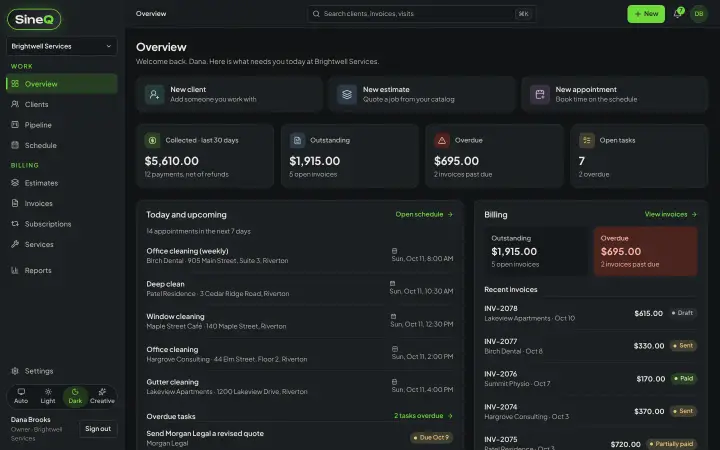The image size is (720, 450).
Task: Follow the Open schedule link
Action: click(424, 214)
